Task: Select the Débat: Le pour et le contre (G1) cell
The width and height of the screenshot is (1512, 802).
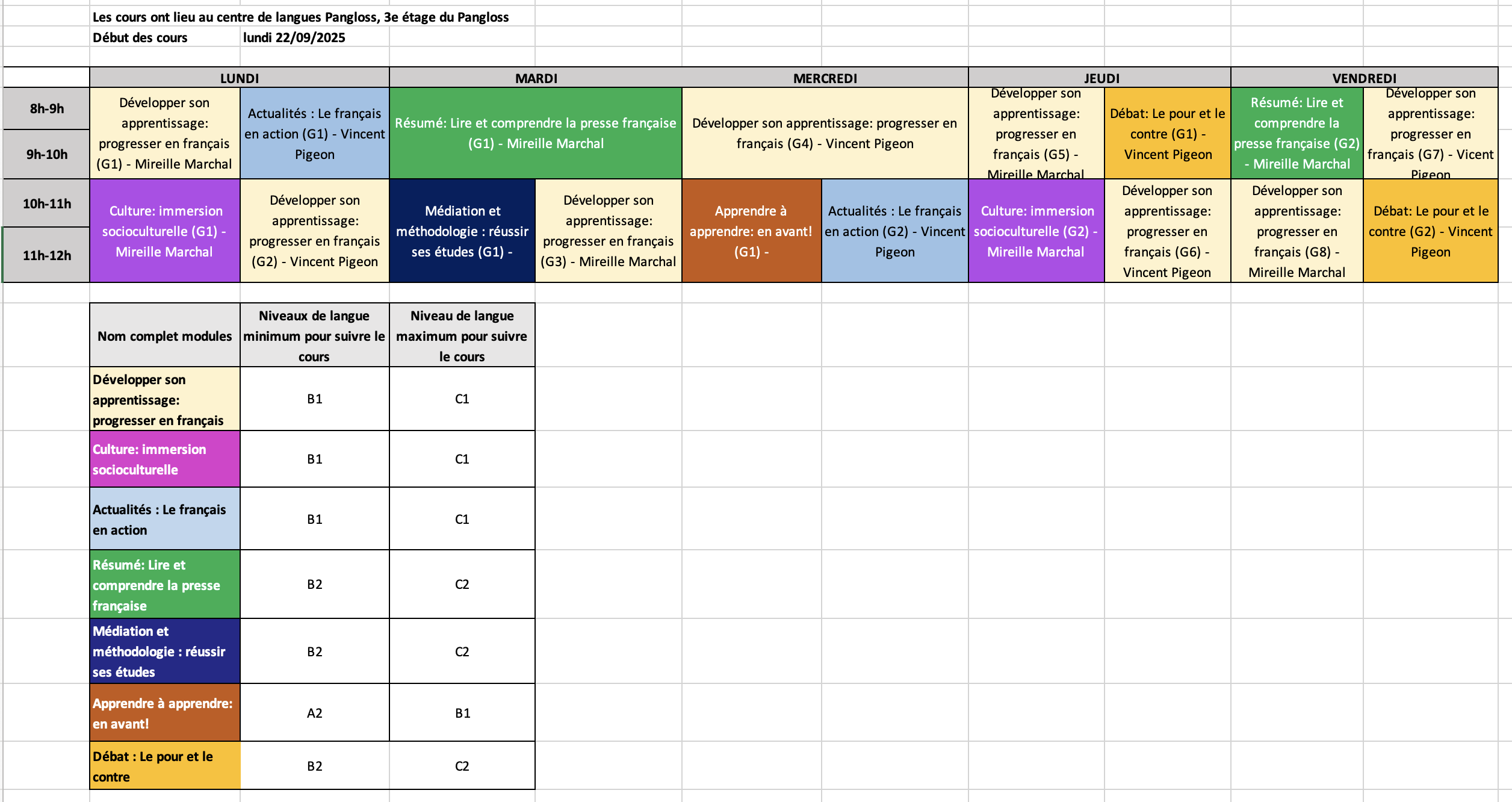Action: point(1168,133)
